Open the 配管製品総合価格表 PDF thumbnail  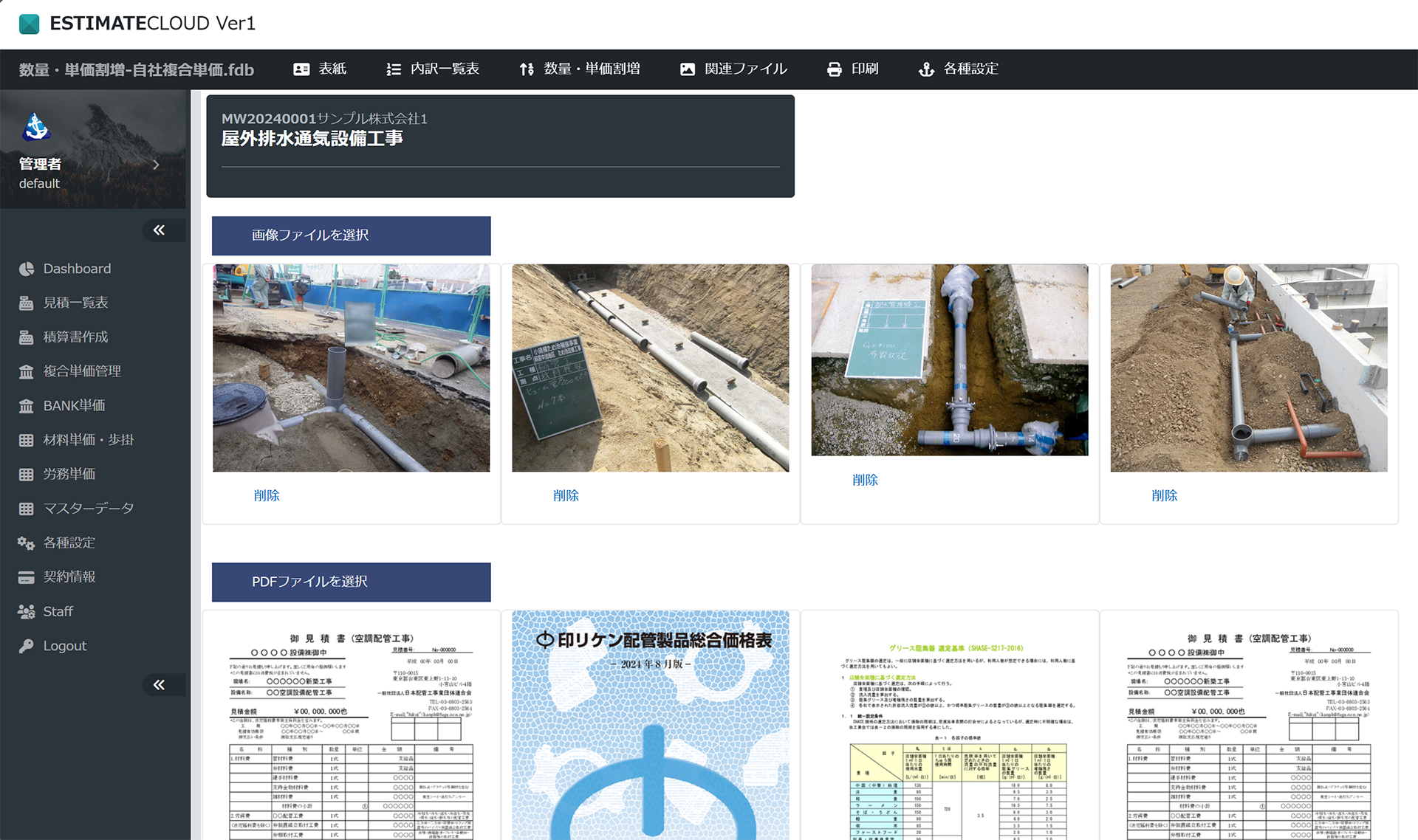[x=651, y=726]
